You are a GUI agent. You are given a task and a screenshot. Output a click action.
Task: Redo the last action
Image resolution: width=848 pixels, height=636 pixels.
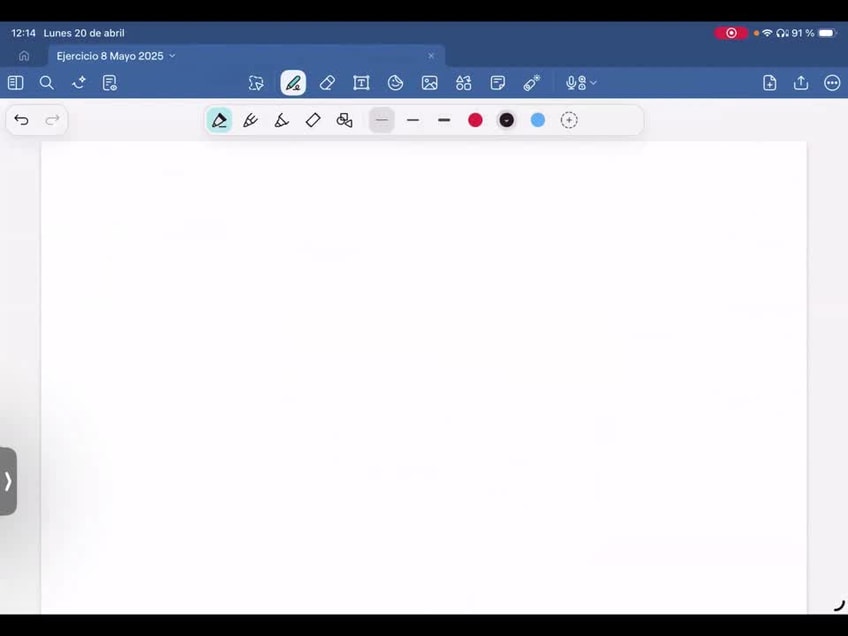(x=52, y=120)
